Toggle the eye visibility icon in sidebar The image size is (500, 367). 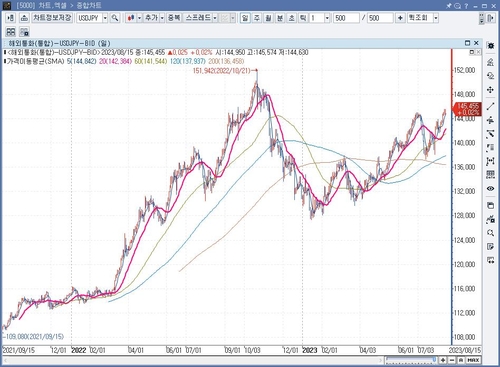click(x=491, y=189)
